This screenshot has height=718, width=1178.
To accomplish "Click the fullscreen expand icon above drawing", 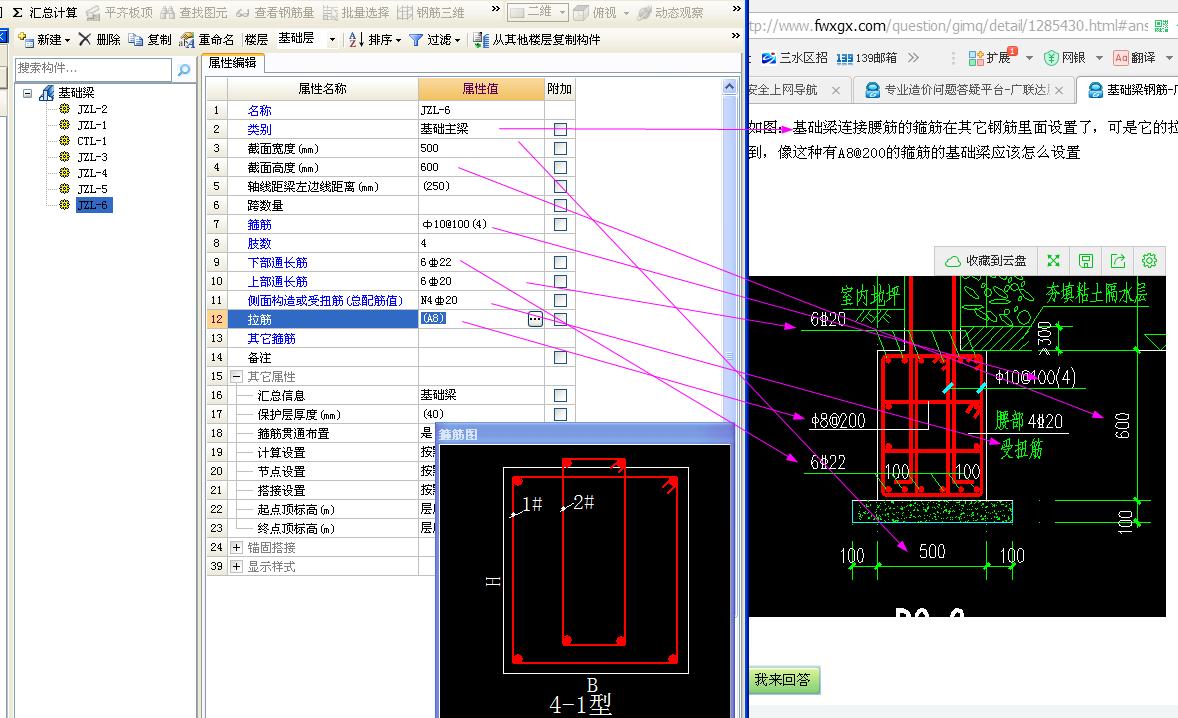I will (x=1053, y=261).
